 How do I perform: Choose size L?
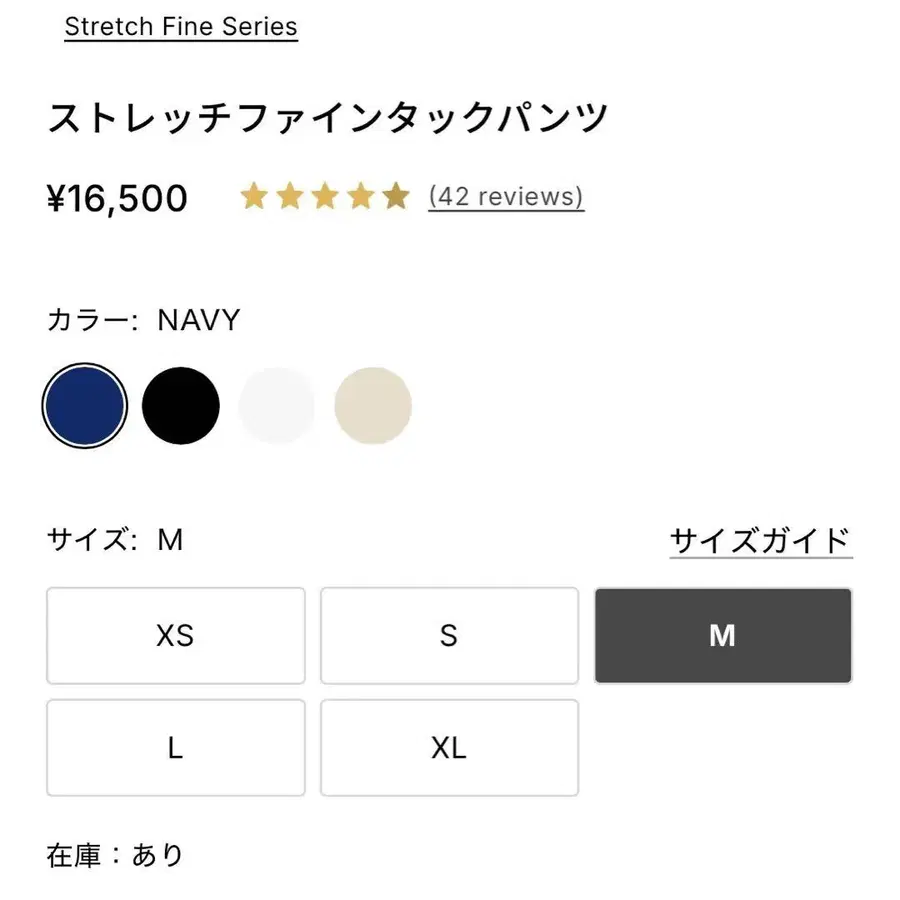[175, 748]
